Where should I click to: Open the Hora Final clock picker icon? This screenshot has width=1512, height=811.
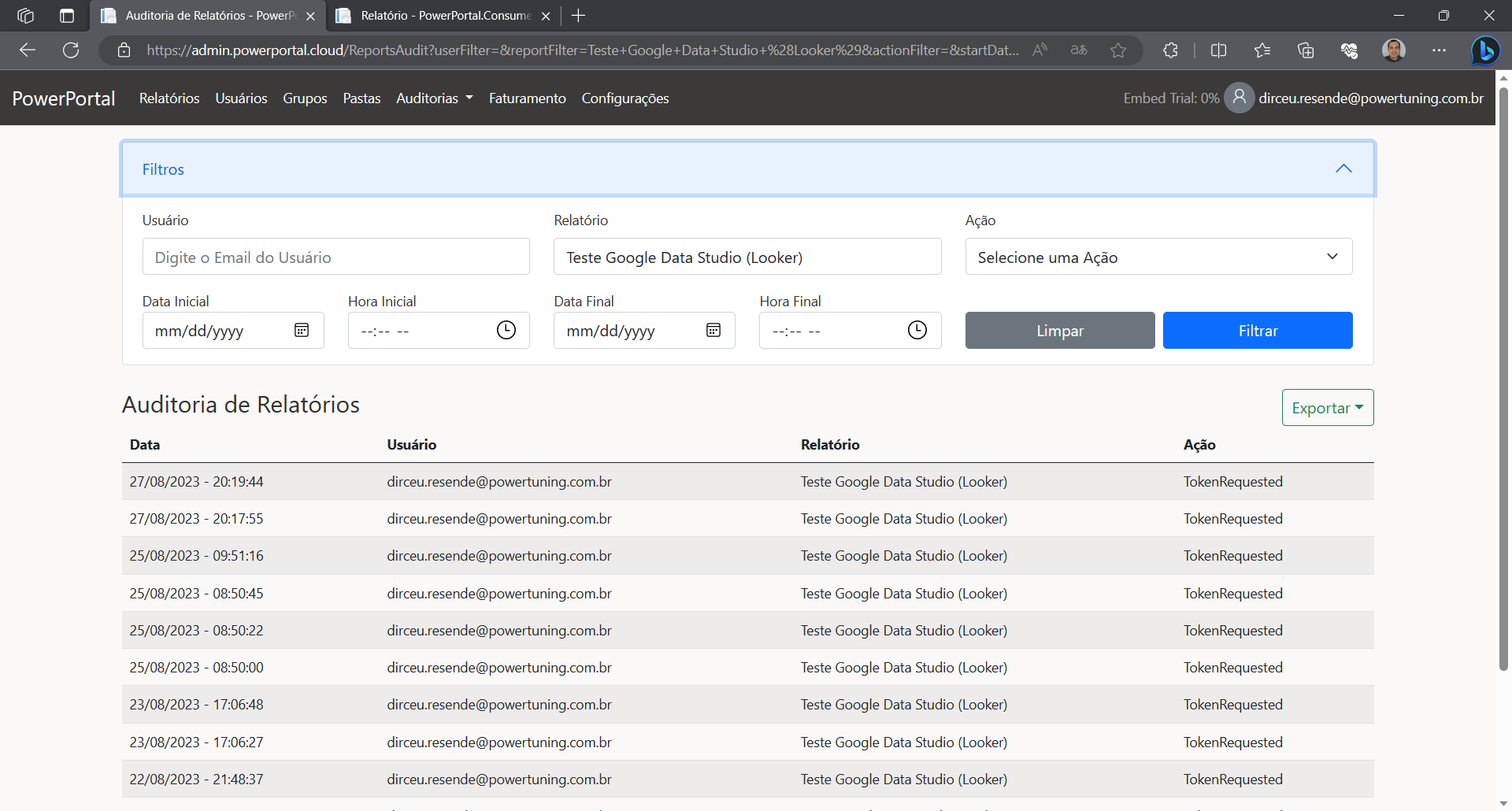[x=917, y=330]
